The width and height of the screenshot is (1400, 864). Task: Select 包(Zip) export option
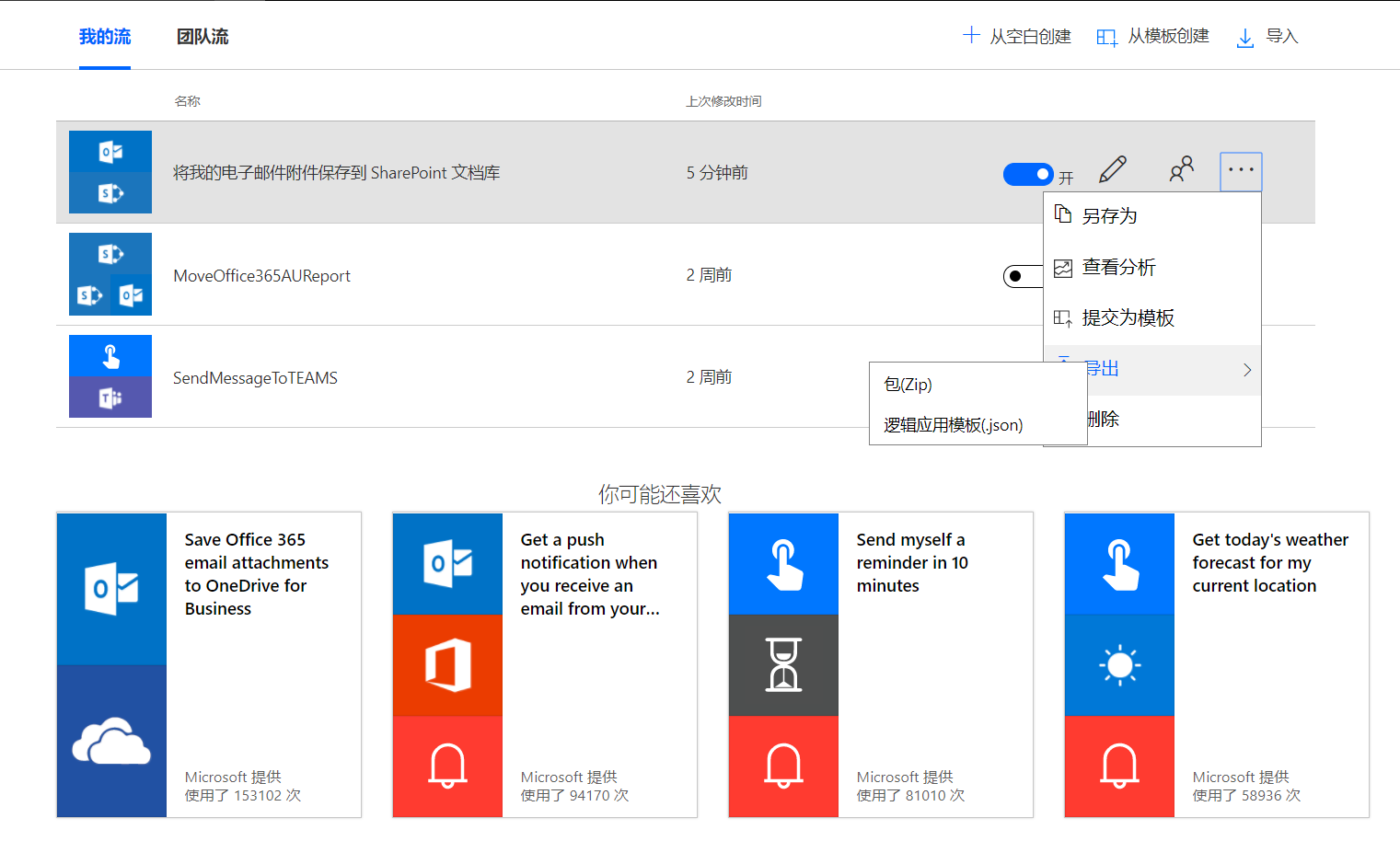pyautogui.click(x=908, y=385)
